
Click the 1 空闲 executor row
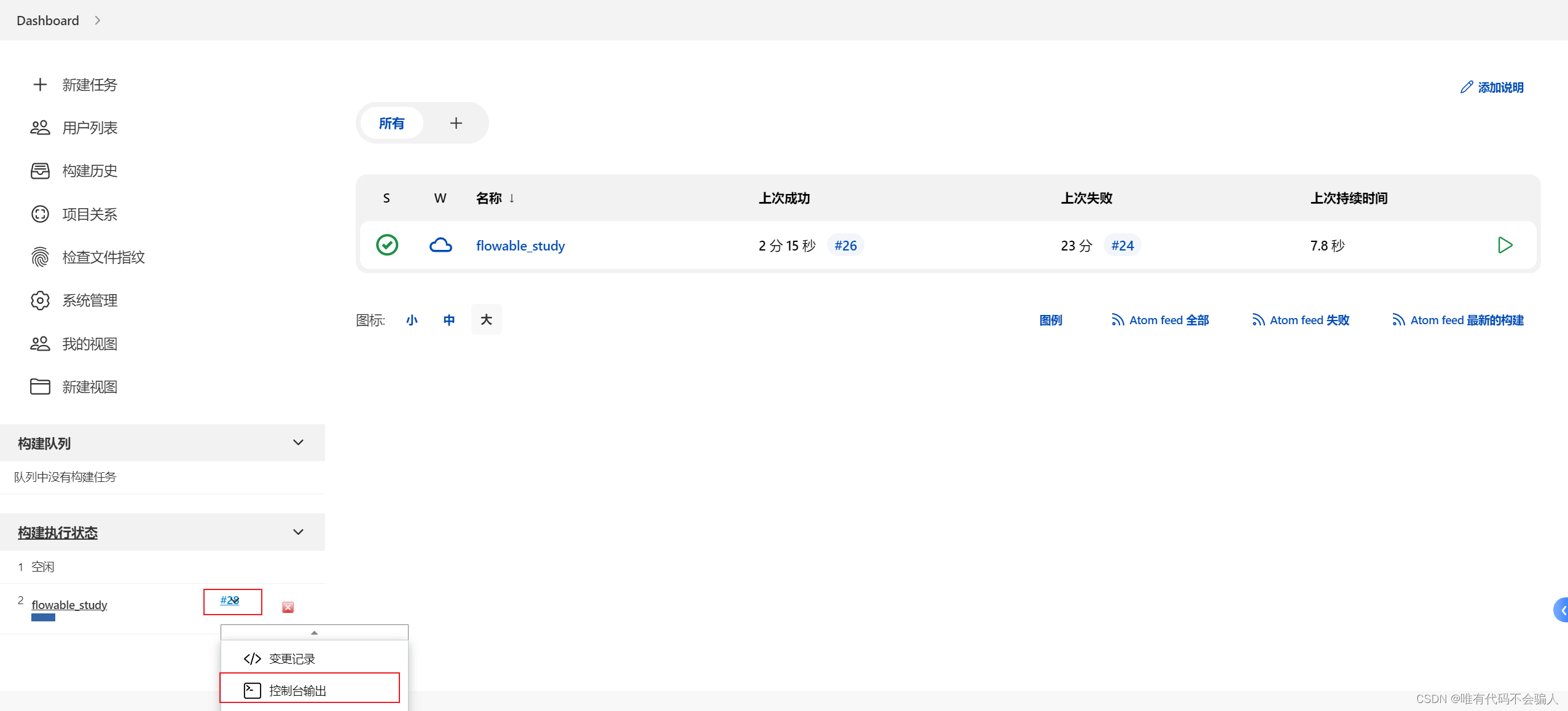162,567
